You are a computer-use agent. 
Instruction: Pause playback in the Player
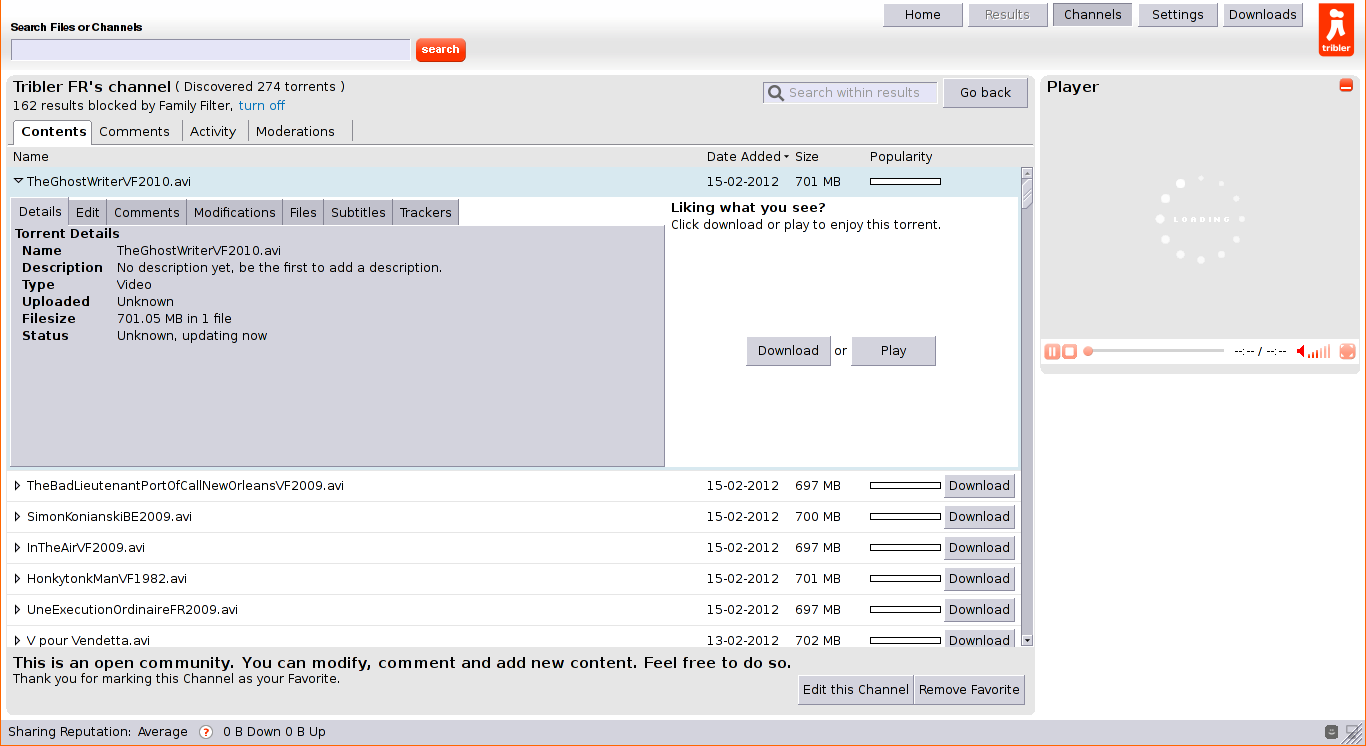click(1052, 351)
